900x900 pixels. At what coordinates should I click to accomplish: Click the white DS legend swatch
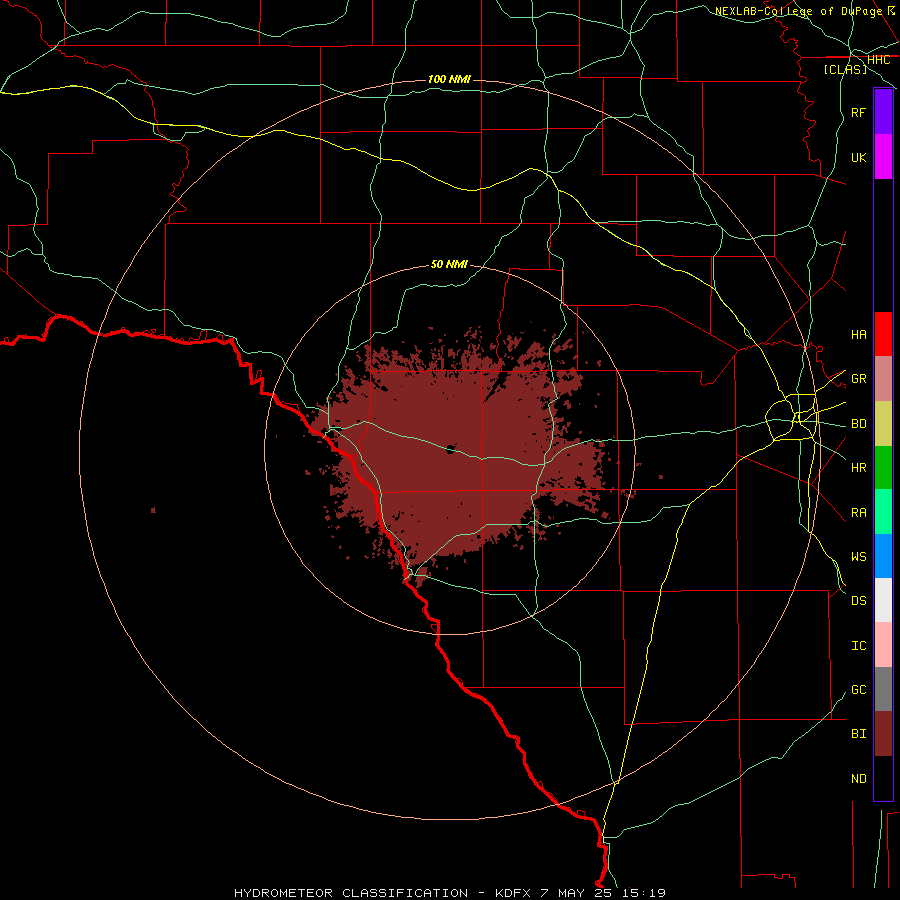[x=883, y=600]
